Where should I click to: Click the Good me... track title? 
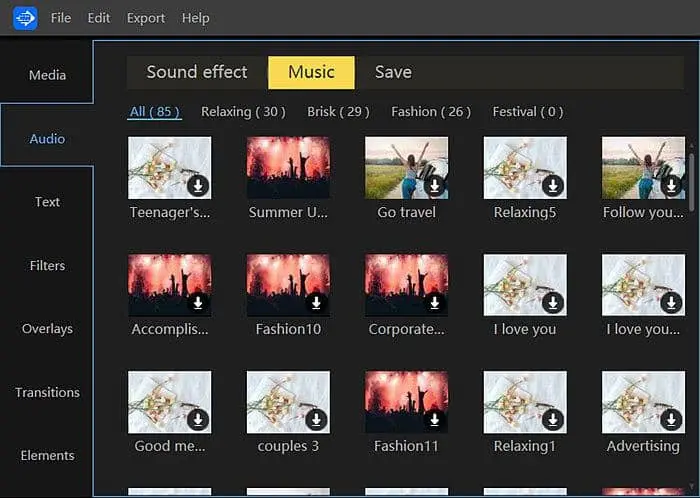[170, 446]
